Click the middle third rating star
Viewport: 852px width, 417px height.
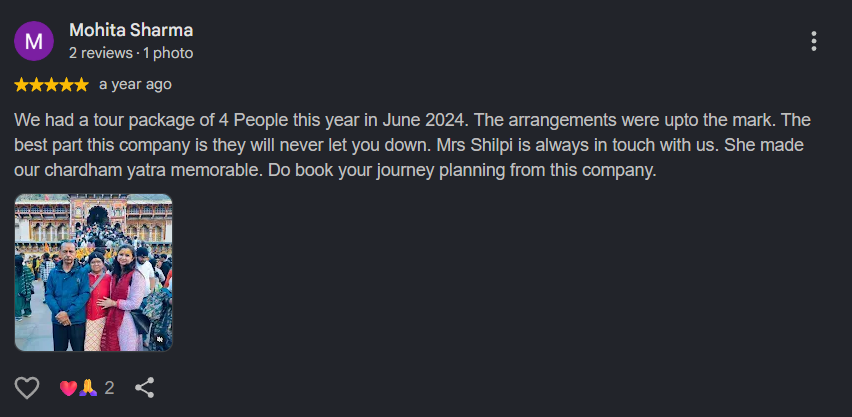click(x=51, y=85)
